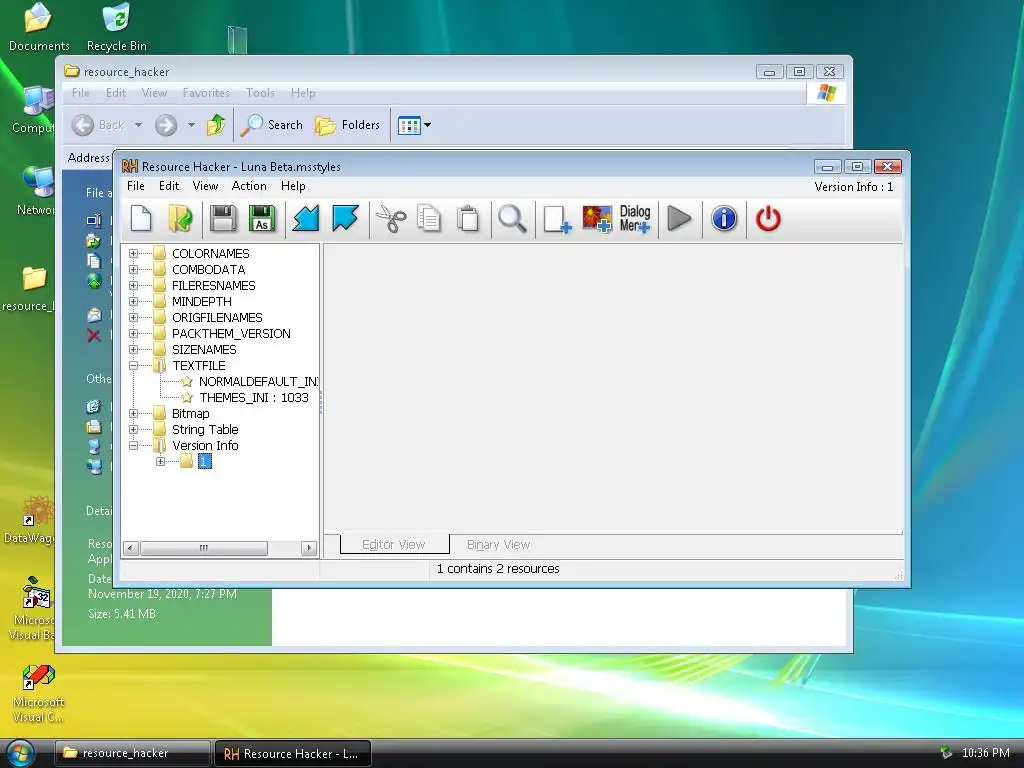Click Resource Hacker taskbar button
1024x768 pixels.
point(293,753)
